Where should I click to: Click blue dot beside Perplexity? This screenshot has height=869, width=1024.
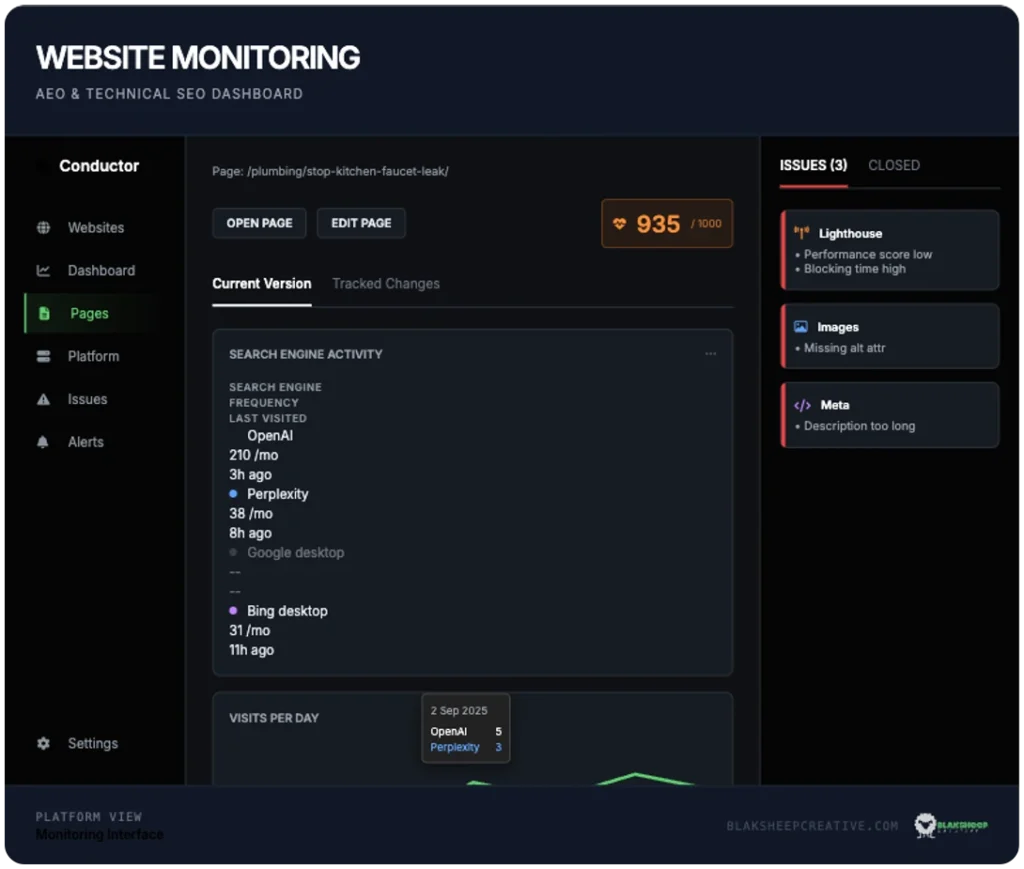(x=233, y=494)
